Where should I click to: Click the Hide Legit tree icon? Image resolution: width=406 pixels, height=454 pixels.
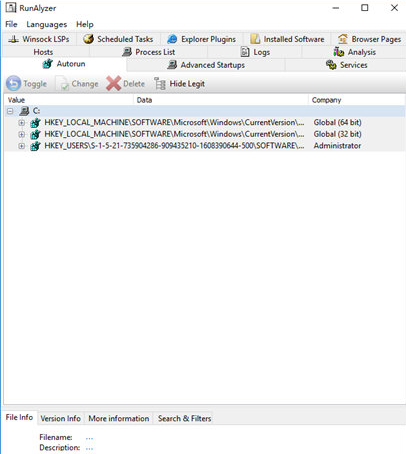[x=160, y=84]
